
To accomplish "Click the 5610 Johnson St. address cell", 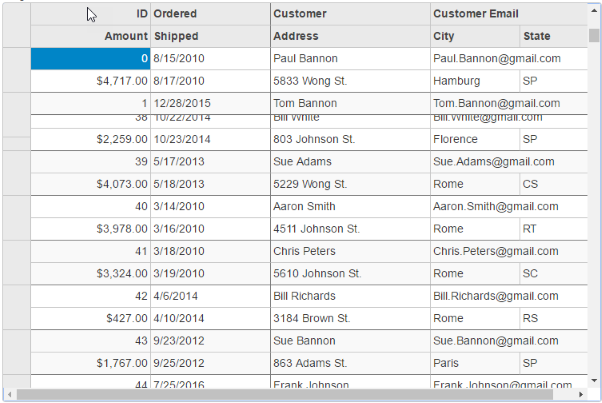I will pyautogui.click(x=350, y=273).
